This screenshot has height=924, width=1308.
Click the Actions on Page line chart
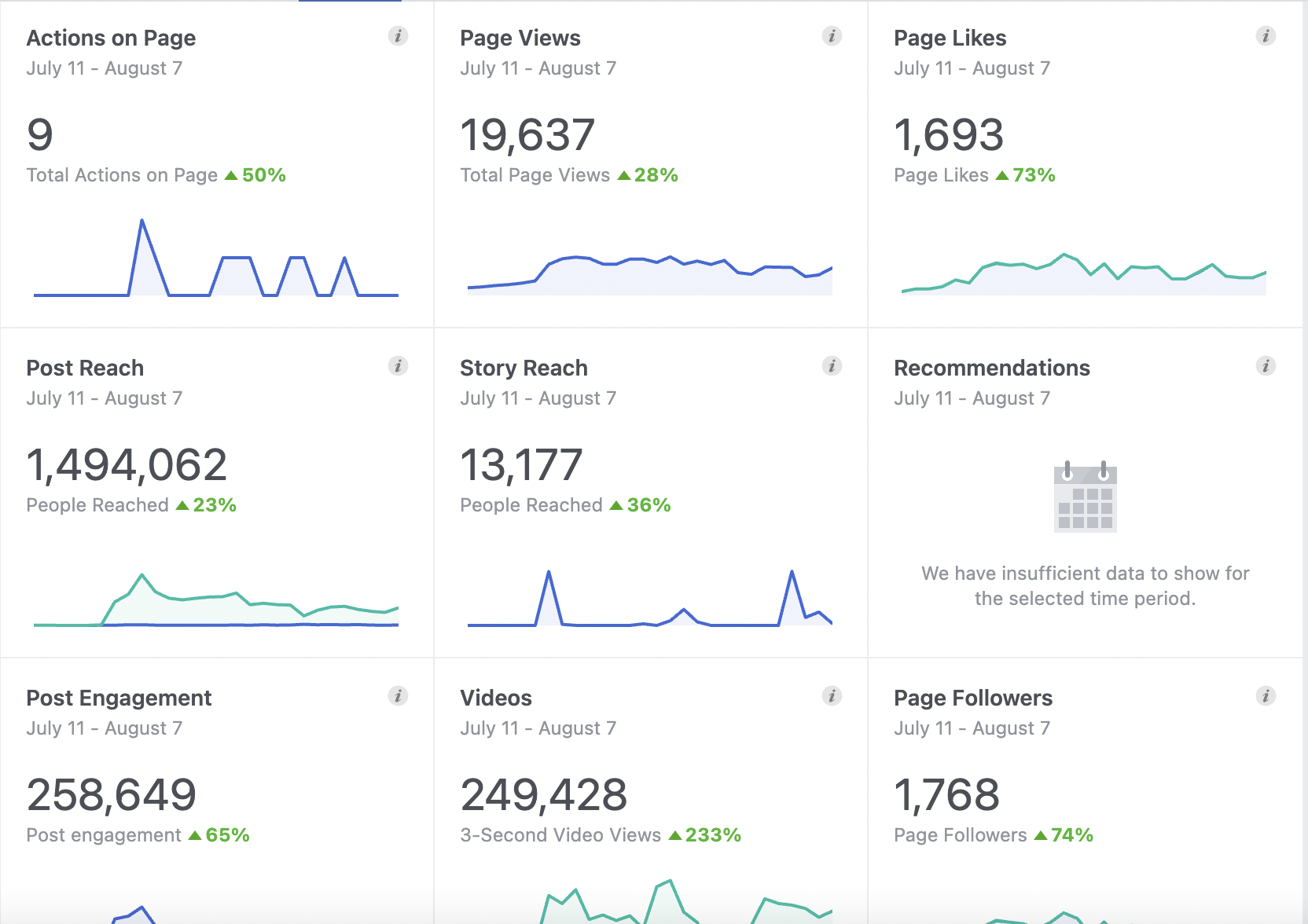click(216, 258)
